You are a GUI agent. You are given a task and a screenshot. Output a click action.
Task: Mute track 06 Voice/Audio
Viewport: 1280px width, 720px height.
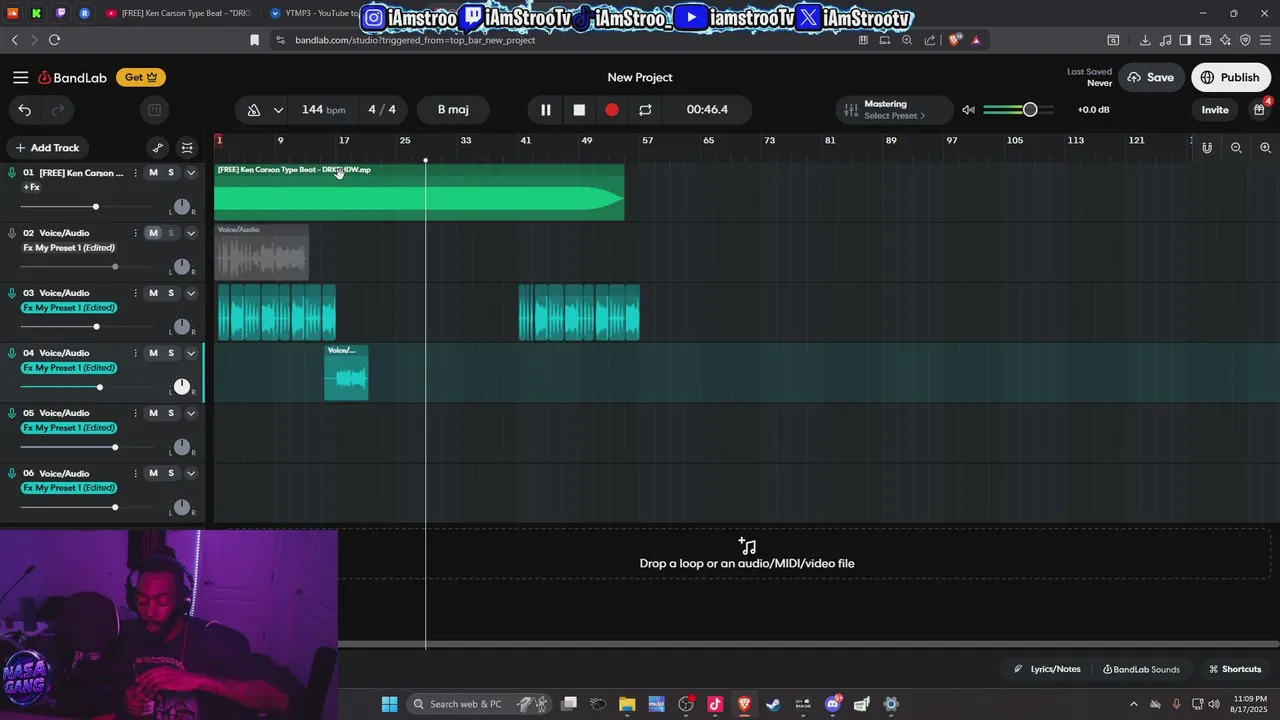(153, 473)
